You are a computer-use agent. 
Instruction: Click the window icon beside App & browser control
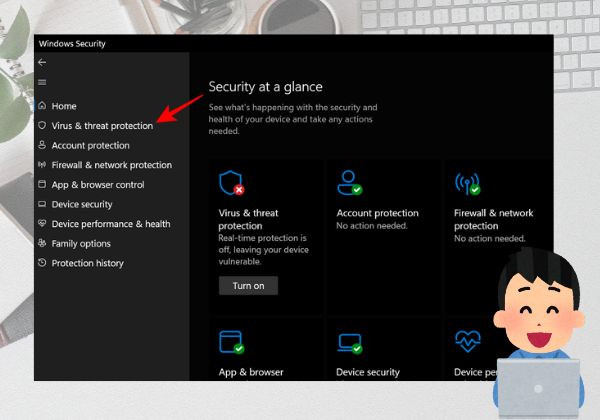(x=42, y=184)
